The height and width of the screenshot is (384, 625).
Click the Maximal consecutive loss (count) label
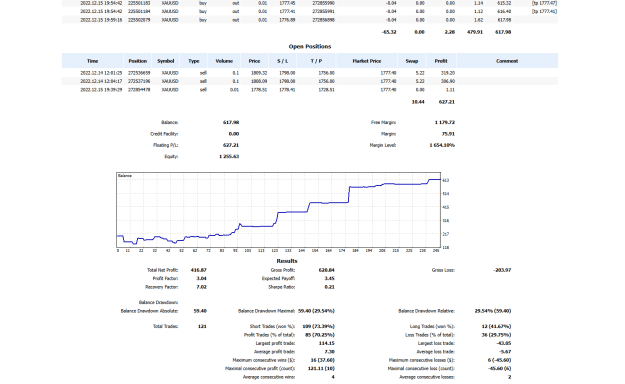421,368
